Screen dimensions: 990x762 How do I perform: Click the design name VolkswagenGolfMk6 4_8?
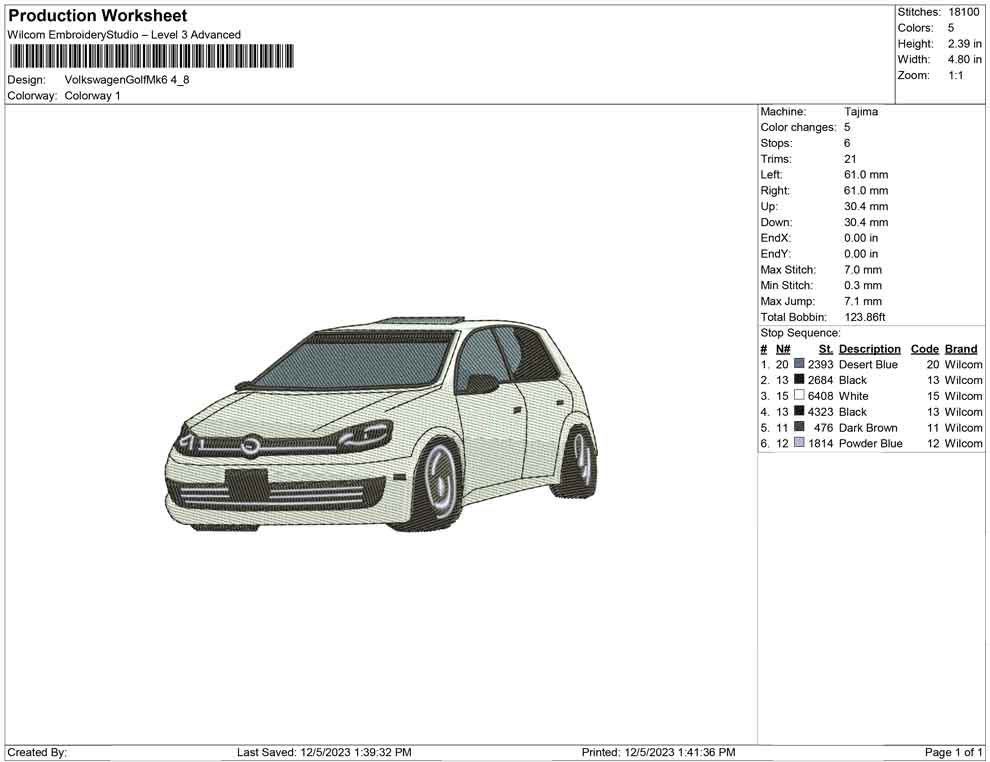click(128, 79)
